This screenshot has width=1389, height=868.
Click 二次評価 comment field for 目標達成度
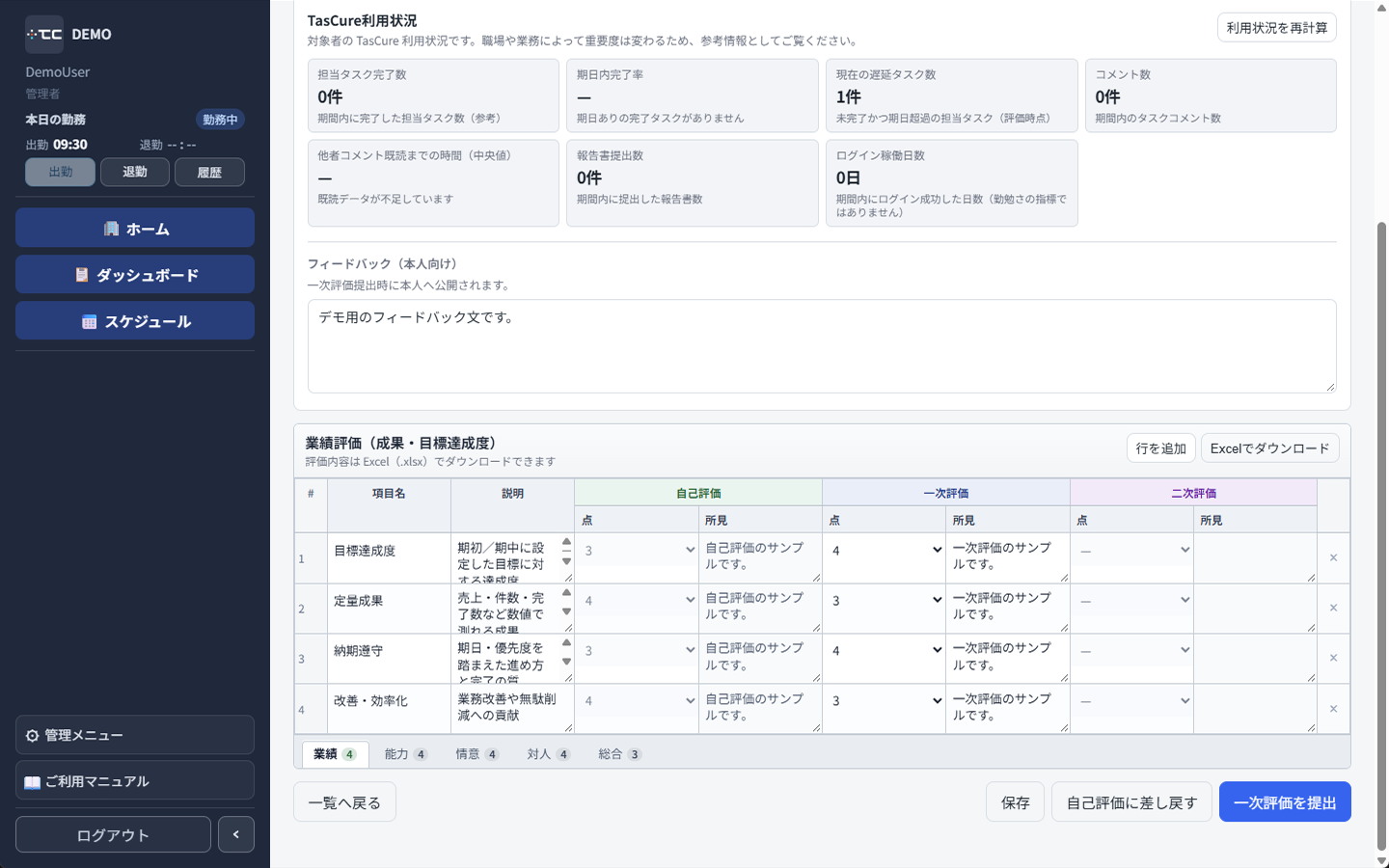pyautogui.click(x=1255, y=557)
